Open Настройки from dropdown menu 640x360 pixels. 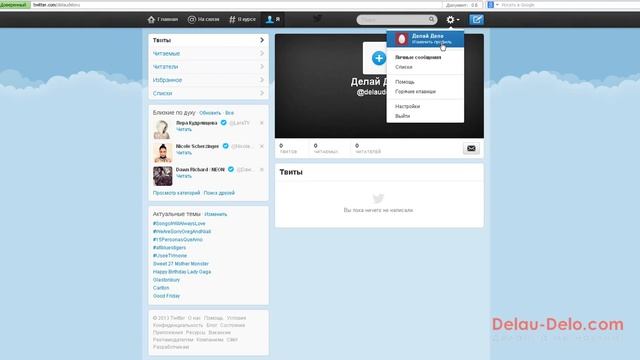407,106
